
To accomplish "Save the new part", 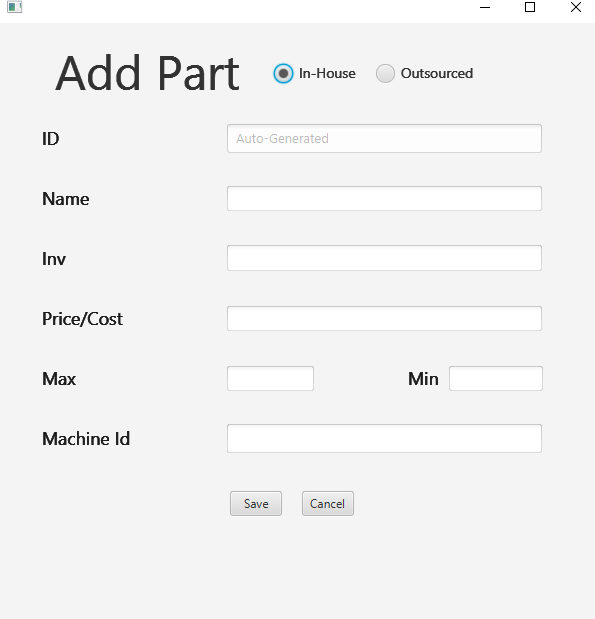I will pyautogui.click(x=256, y=504).
